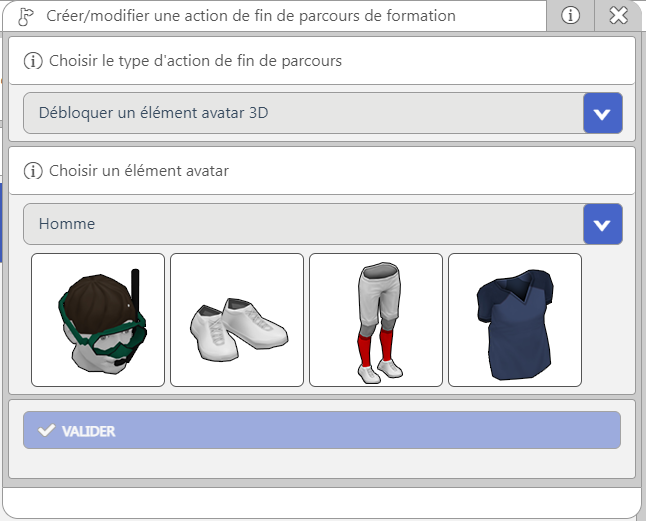Click the VALIDER button
The image size is (646, 521).
[322, 430]
